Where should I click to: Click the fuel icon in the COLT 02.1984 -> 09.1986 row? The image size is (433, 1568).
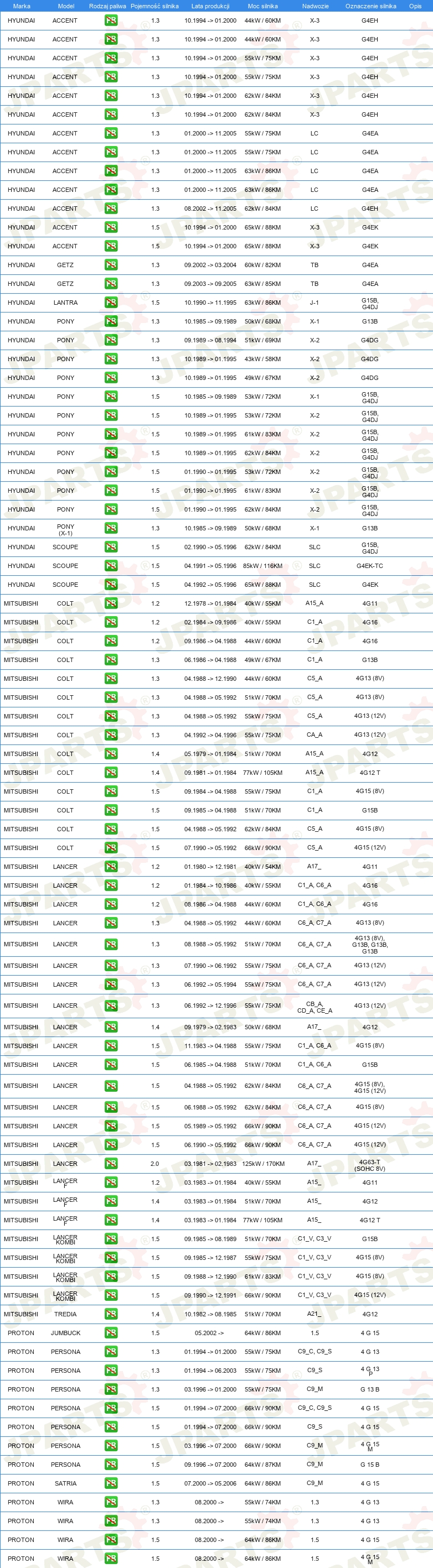tap(111, 622)
